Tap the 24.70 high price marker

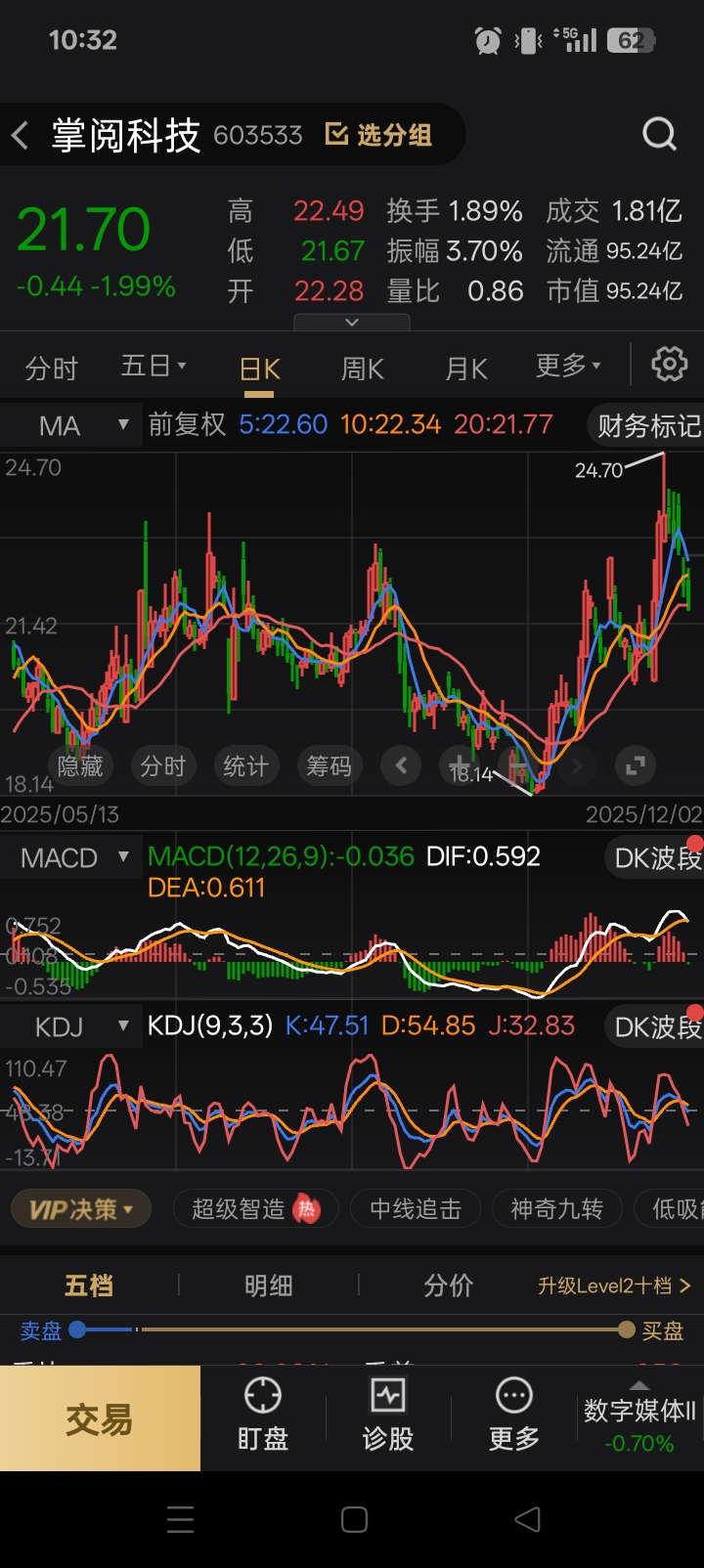598,470
